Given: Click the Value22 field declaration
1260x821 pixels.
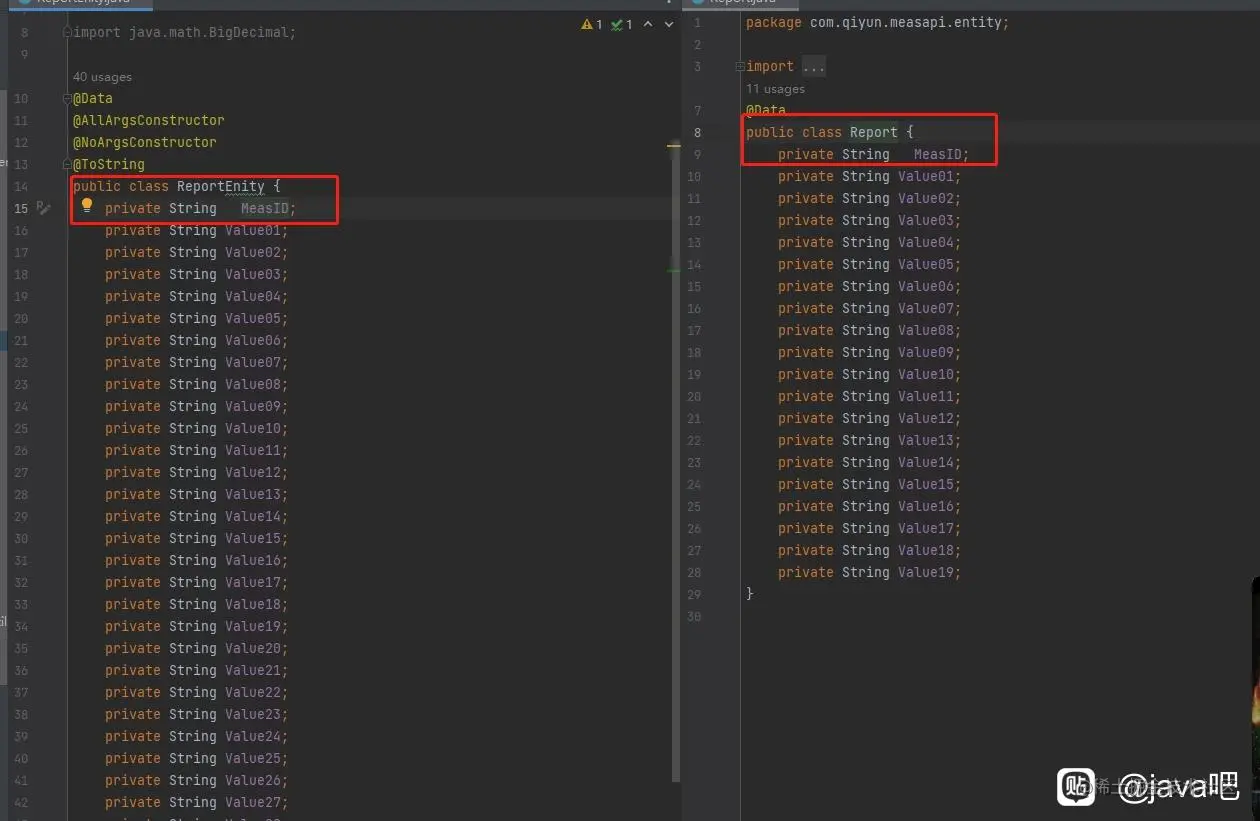Looking at the screenshot, I should click(196, 692).
